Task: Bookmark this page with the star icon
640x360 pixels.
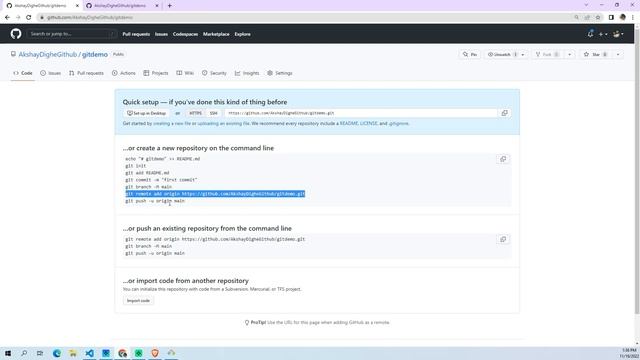Action: 598,18
